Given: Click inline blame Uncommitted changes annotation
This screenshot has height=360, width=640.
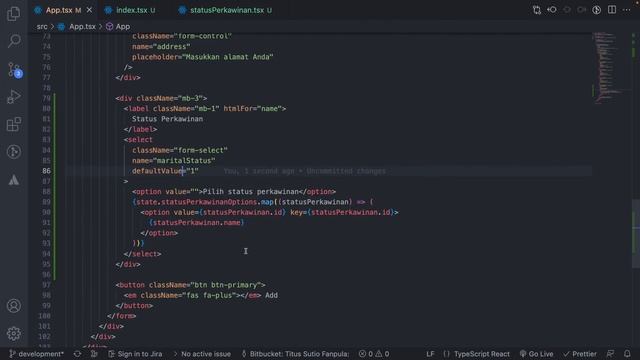Looking at the screenshot, I should pos(304,171).
